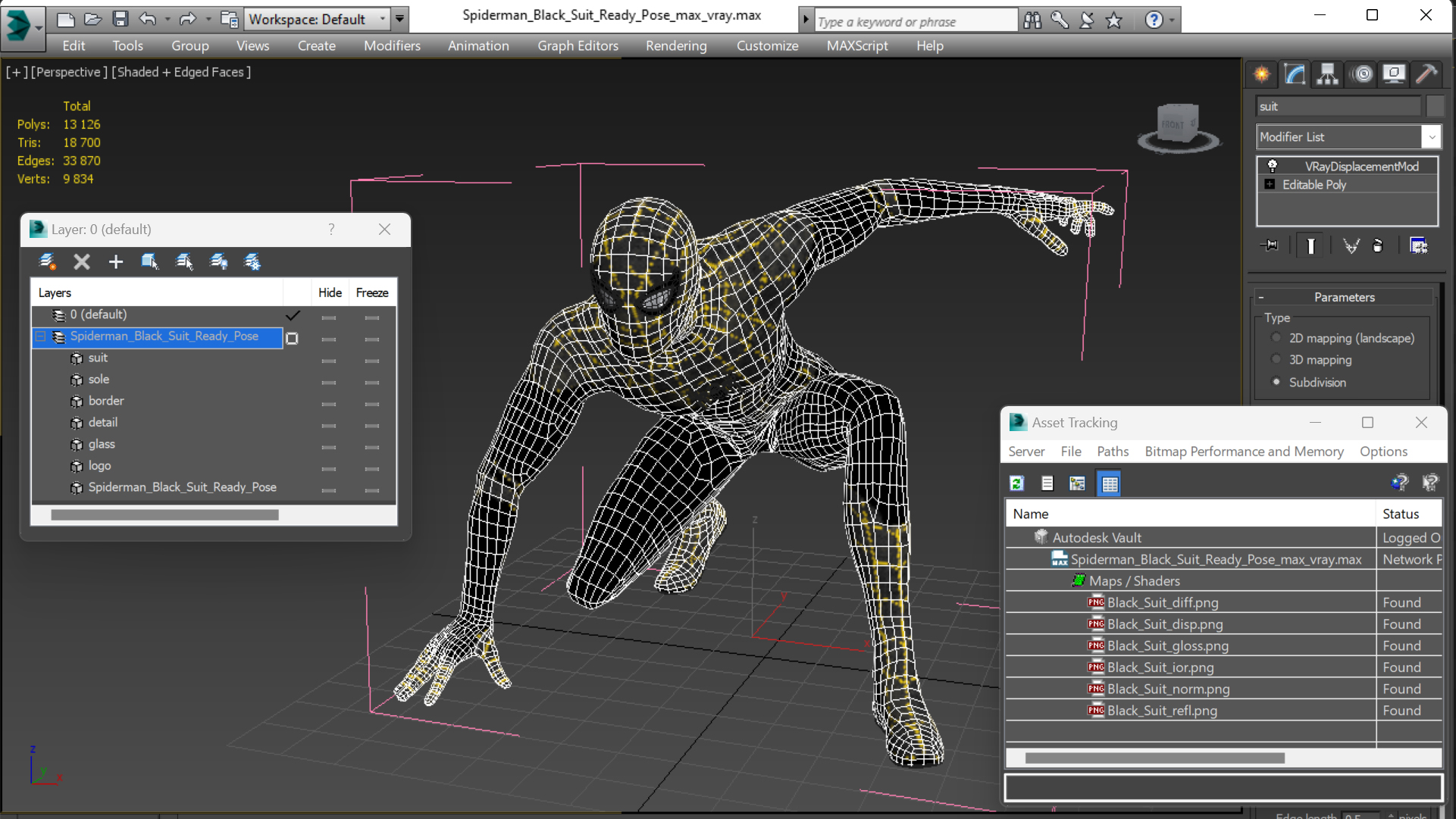
Task: Click the Hide column header
Action: pos(330,292)
